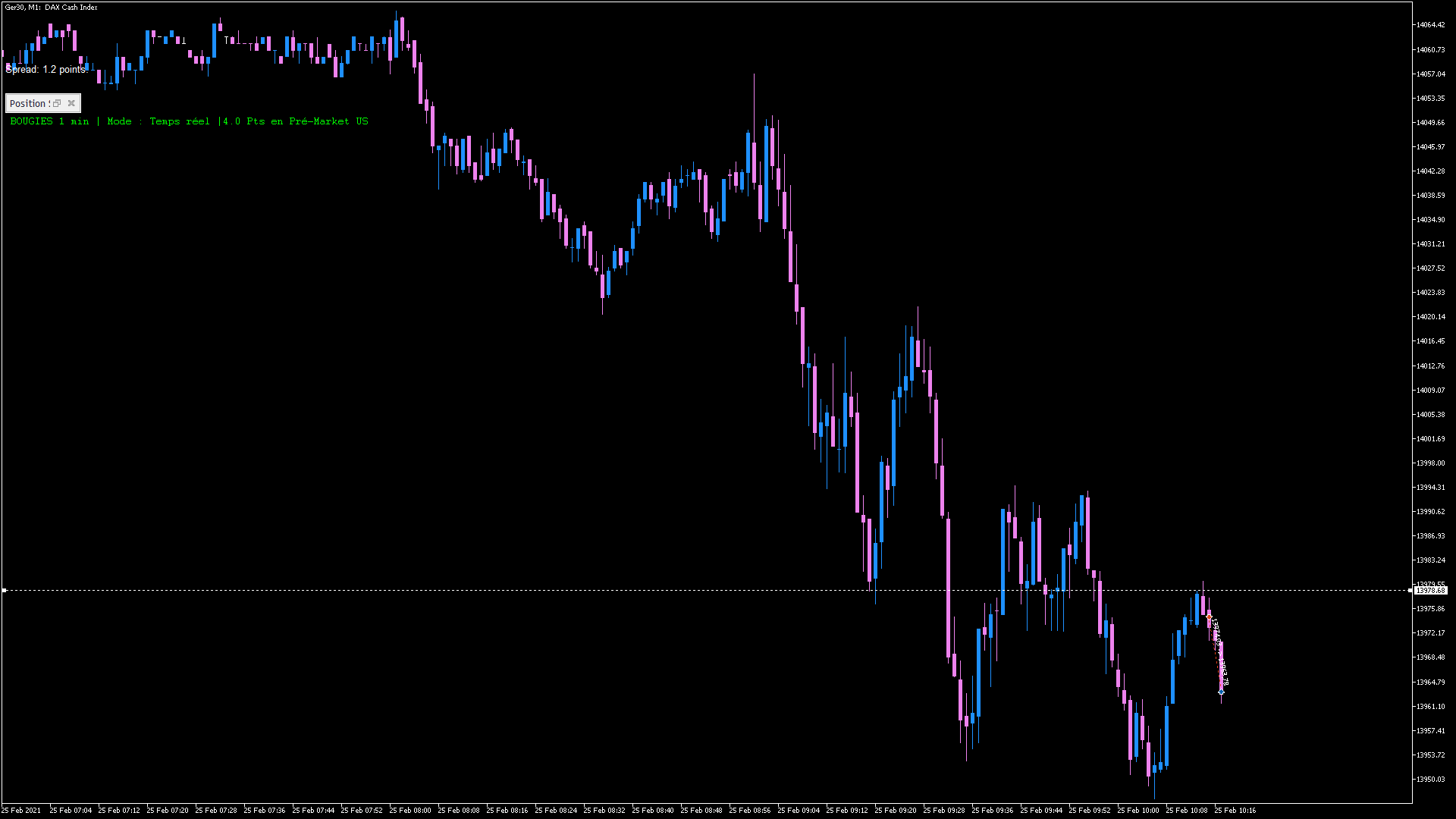Screen dimensions: 1456x819
Task: Click the 25 Feb 2021 date label
Action: coord(21,810)
